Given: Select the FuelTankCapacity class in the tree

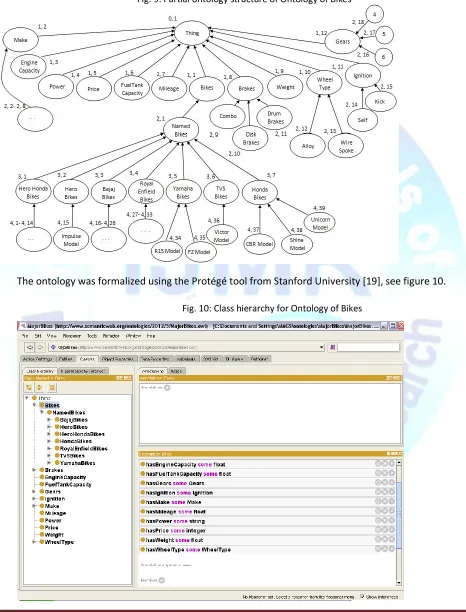Looking at the screenshot, I should pos(65,484).
